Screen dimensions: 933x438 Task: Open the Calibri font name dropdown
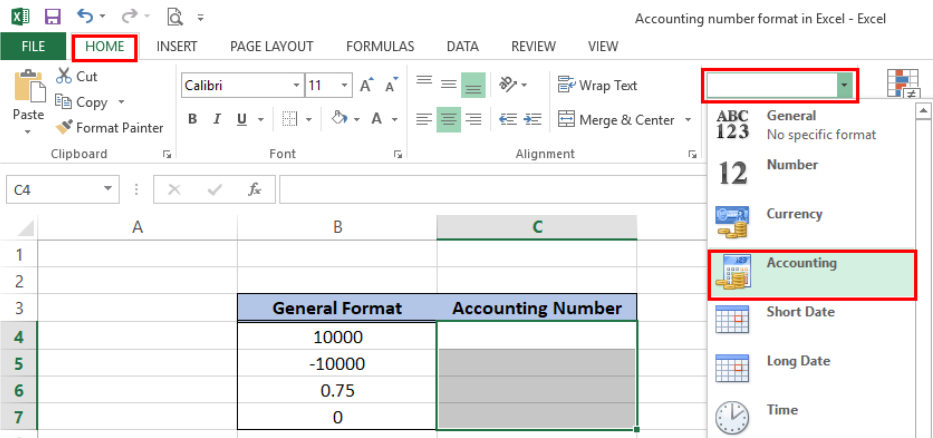click(x=296, y=86)
